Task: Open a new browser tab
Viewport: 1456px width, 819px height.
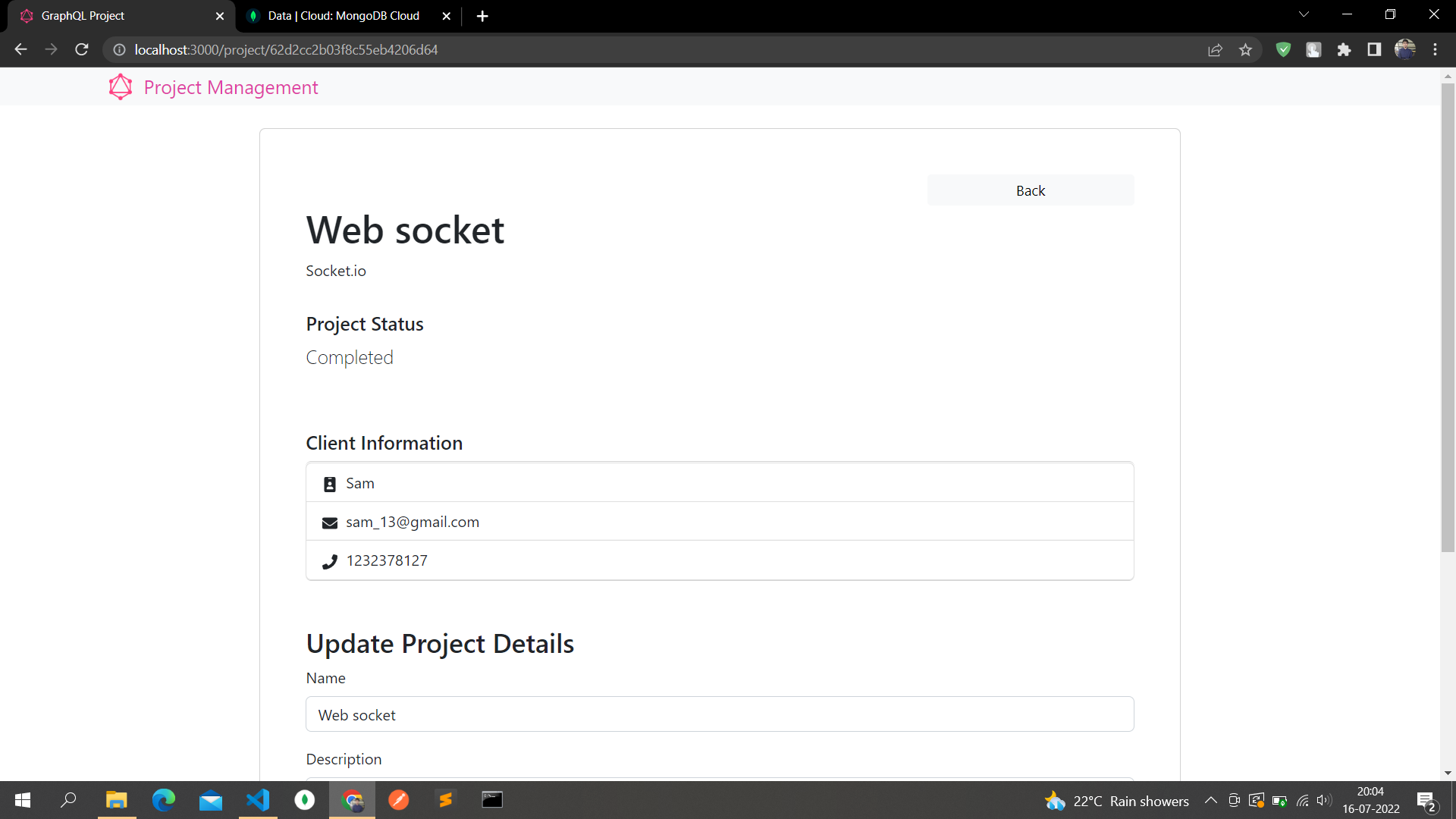Action: pyautogui.click(x=482, y=16)
